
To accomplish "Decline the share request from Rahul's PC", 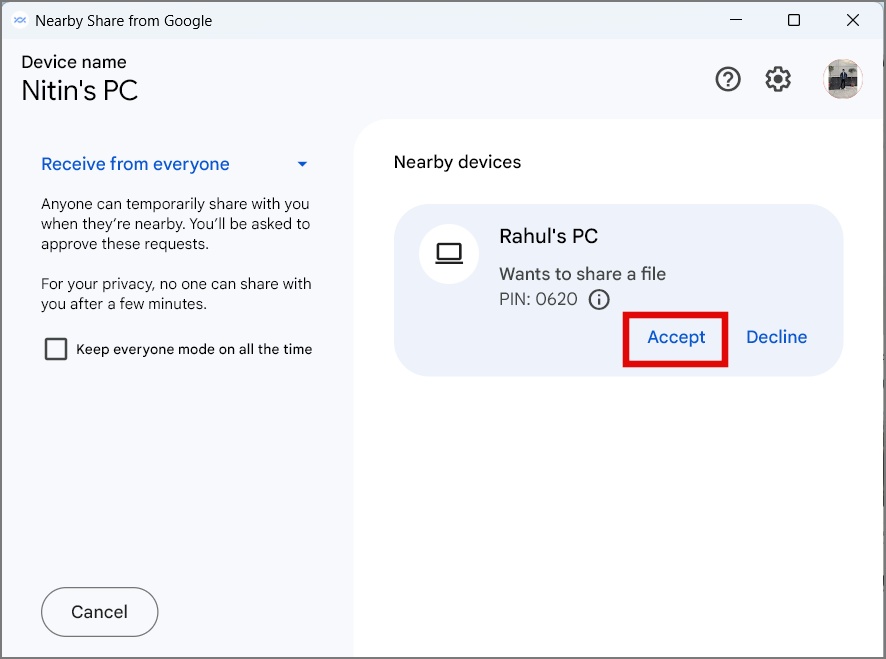I will [776, 337].
